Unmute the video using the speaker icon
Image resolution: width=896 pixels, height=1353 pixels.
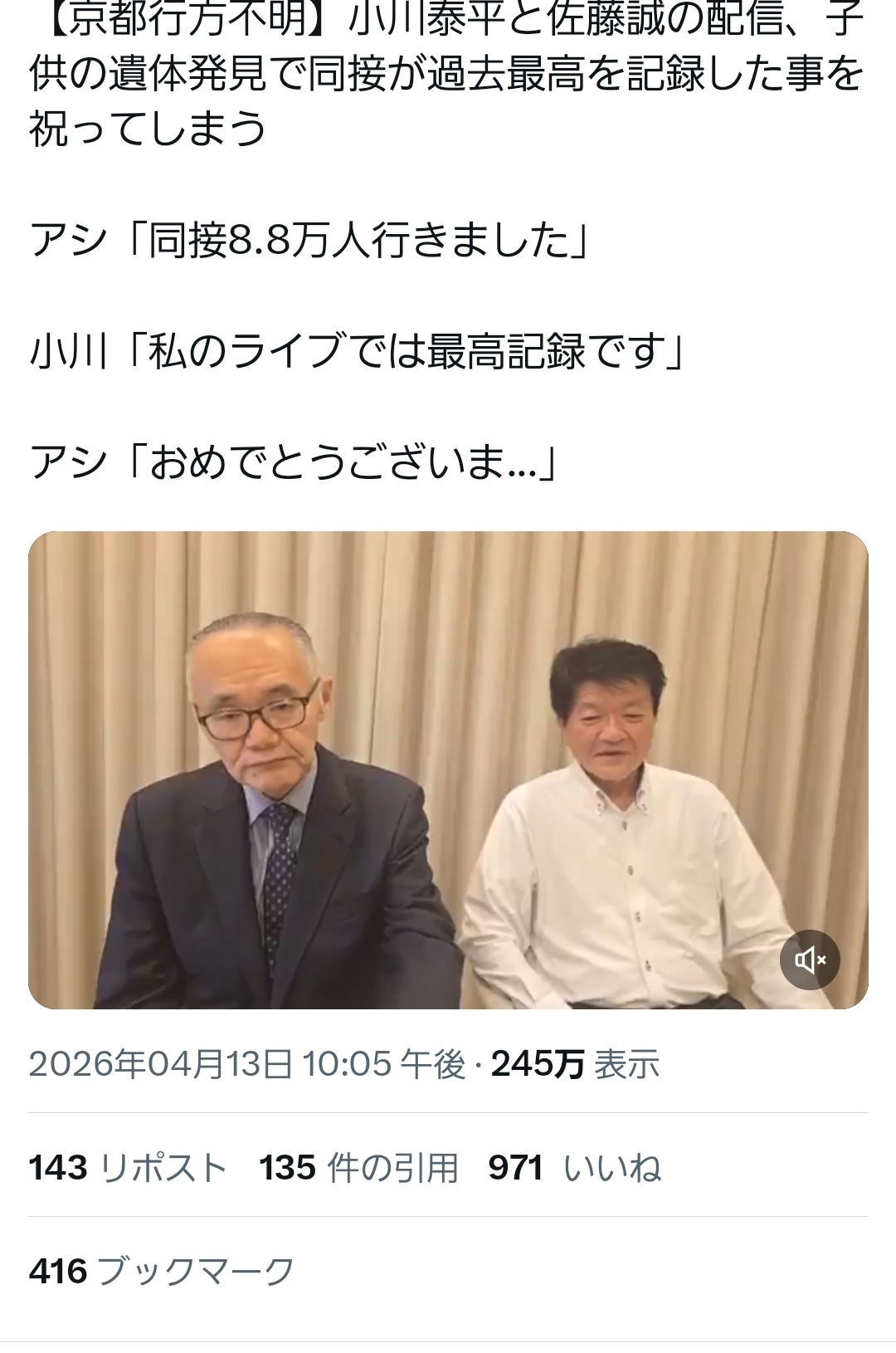click(x=810, y=960)
